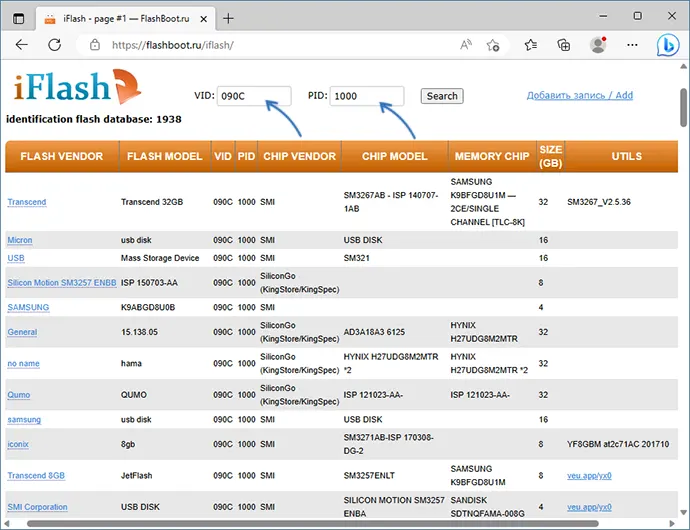The height and width of the screenshot is (530, 690).
Task: Go back to the previous page
Action: (x=22, y=45)
